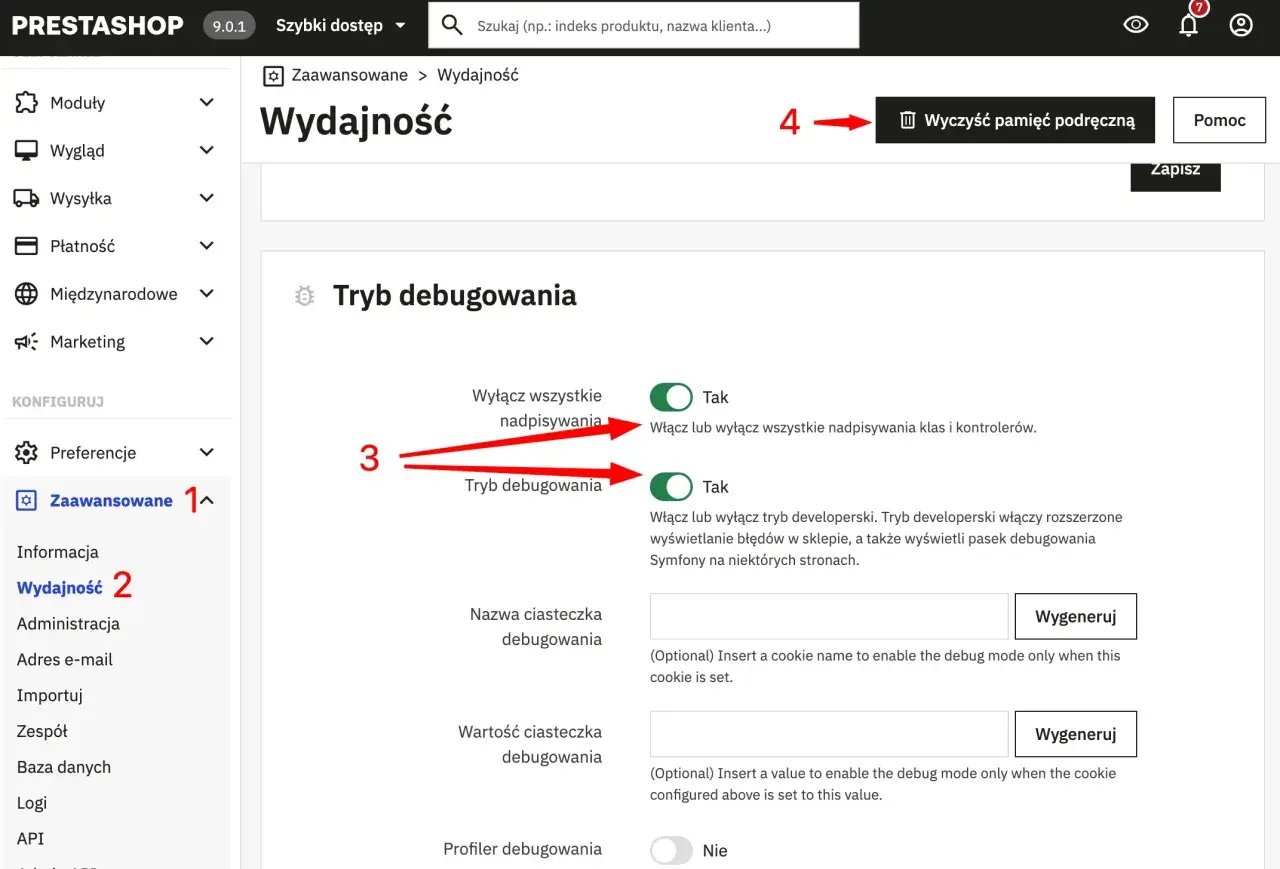This screenshot has width=1280, height=869.
Task: Open Wydajność submenu item
Action: coord(59,588)
